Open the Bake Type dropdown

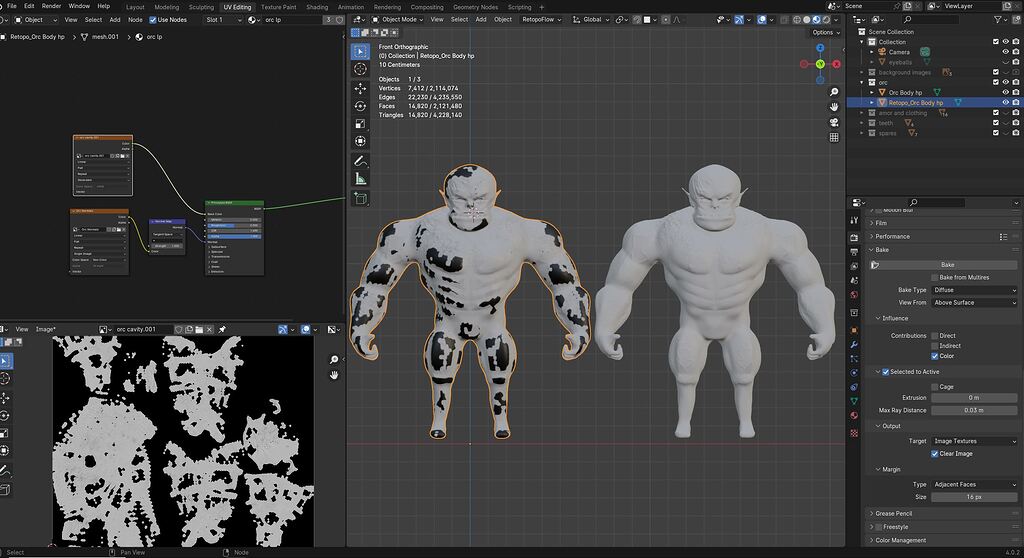point(974,290)
